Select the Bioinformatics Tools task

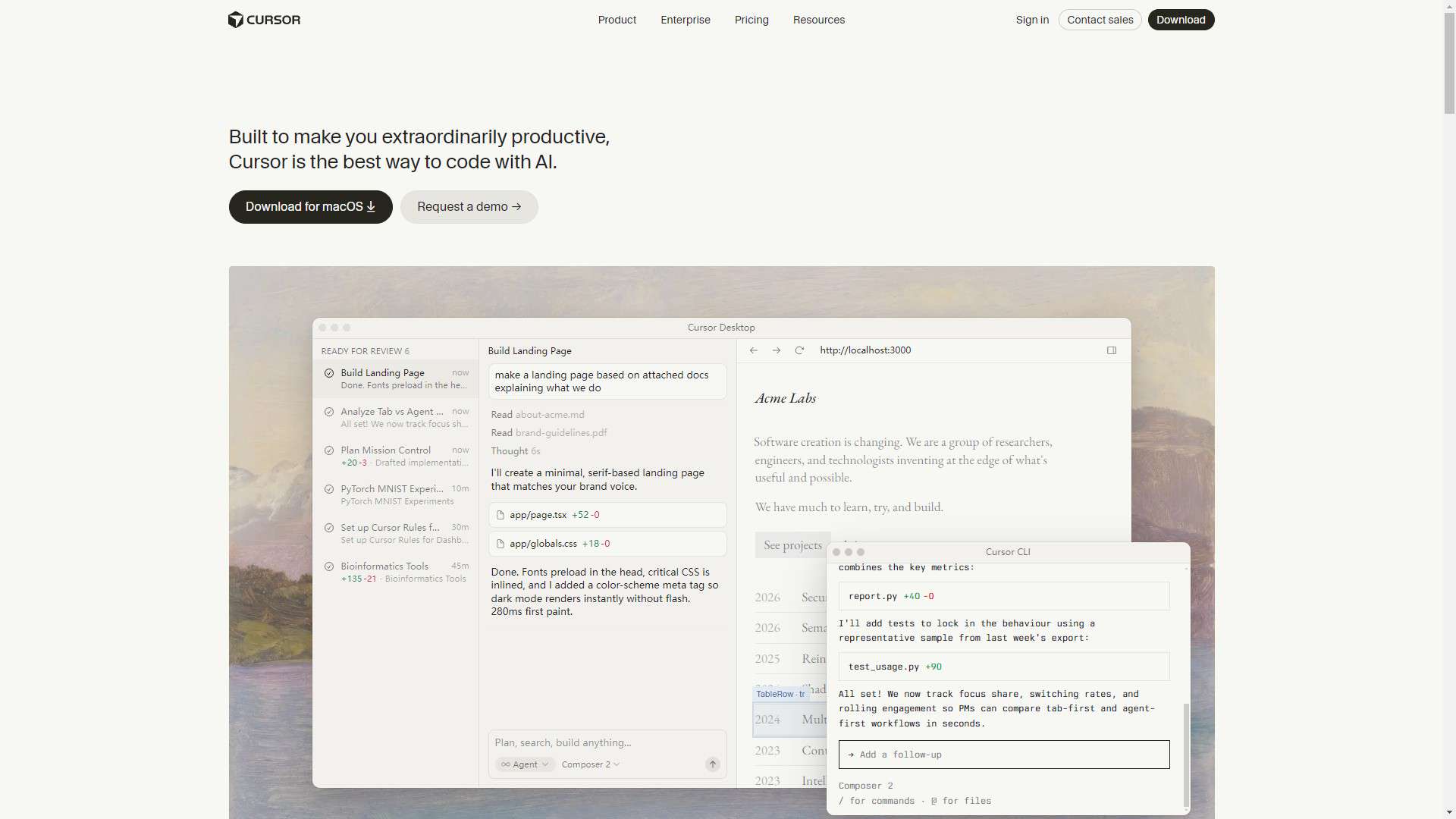tap(396, 572)
